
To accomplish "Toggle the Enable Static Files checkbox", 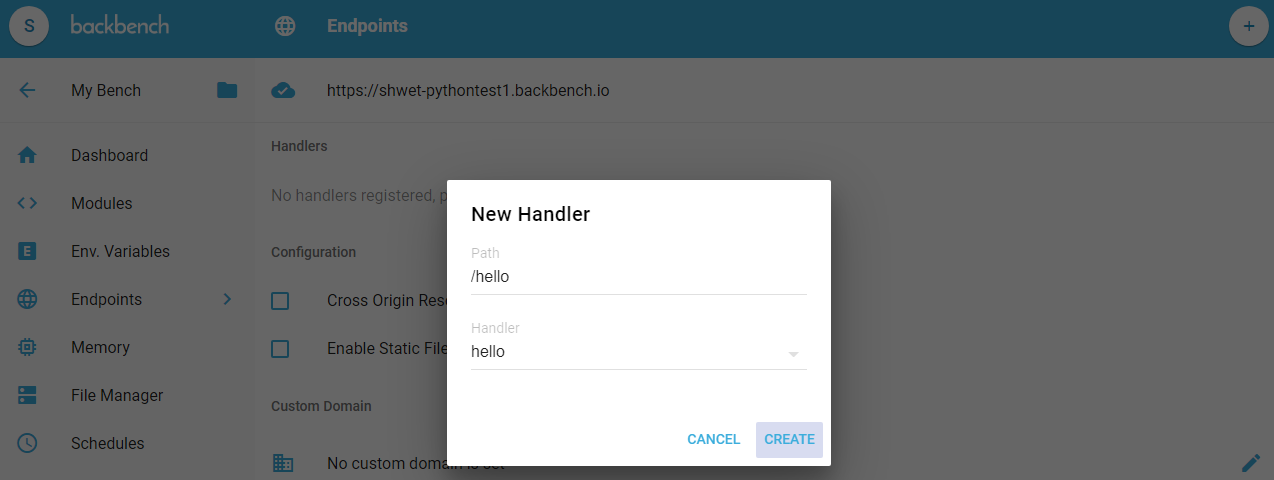I will tap(280, 349).
